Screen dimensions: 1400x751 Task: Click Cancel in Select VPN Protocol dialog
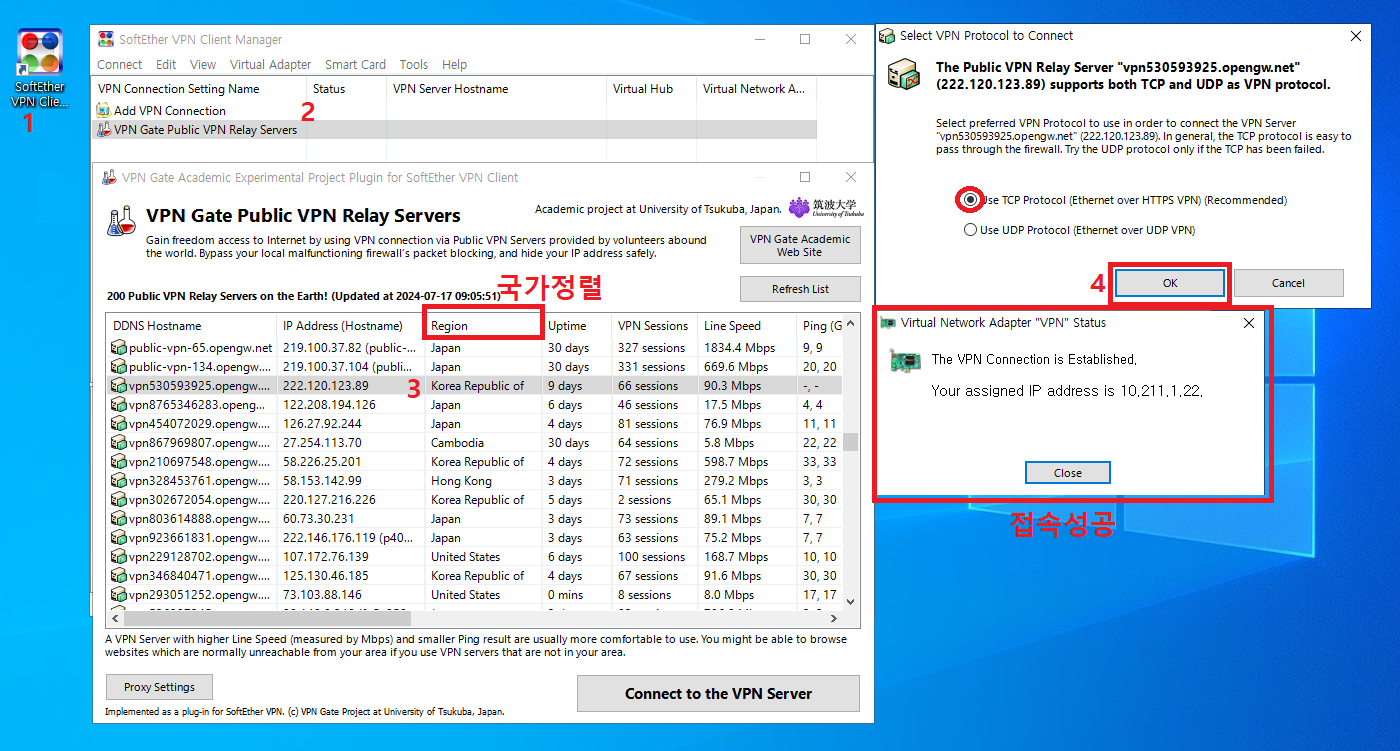[1288, 283]
